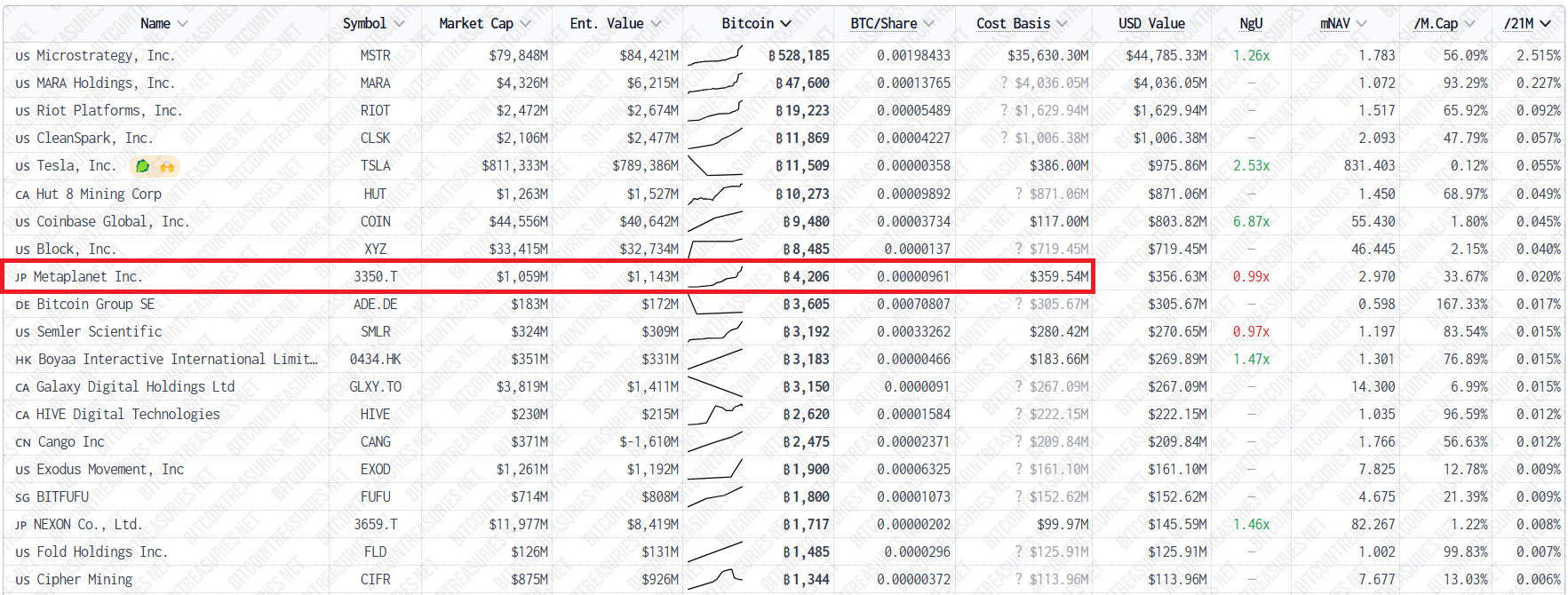
Task: Sort by mNAV column header
Action: click(1343, 24)
